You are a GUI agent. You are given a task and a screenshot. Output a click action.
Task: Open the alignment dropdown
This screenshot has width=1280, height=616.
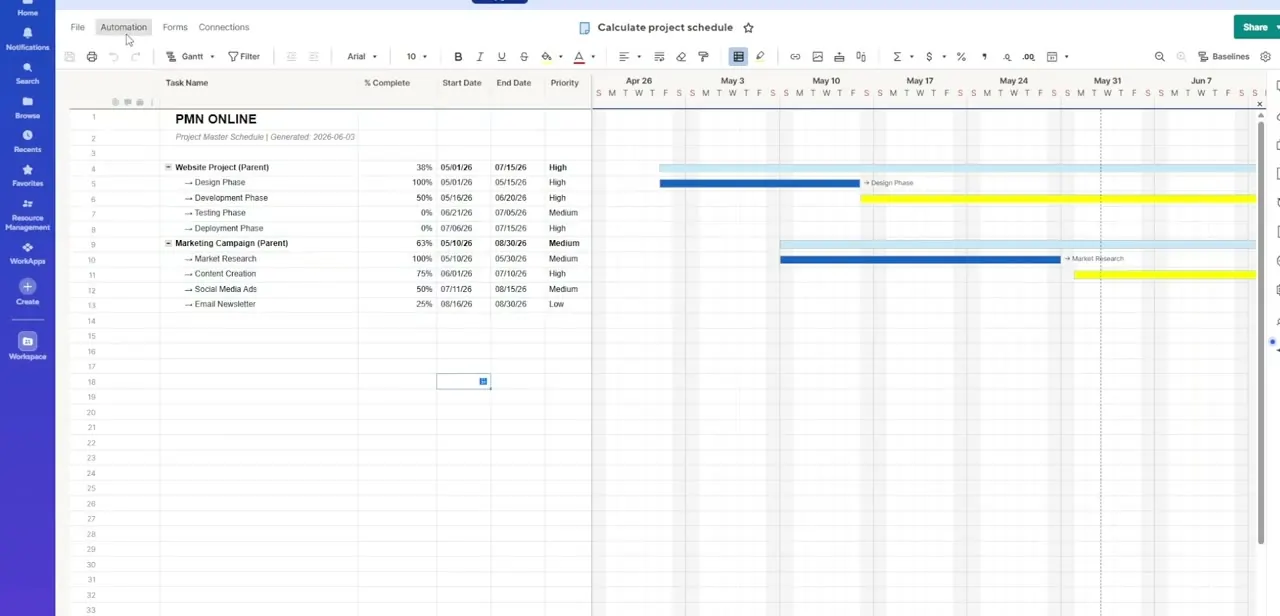tap(629, 57)
